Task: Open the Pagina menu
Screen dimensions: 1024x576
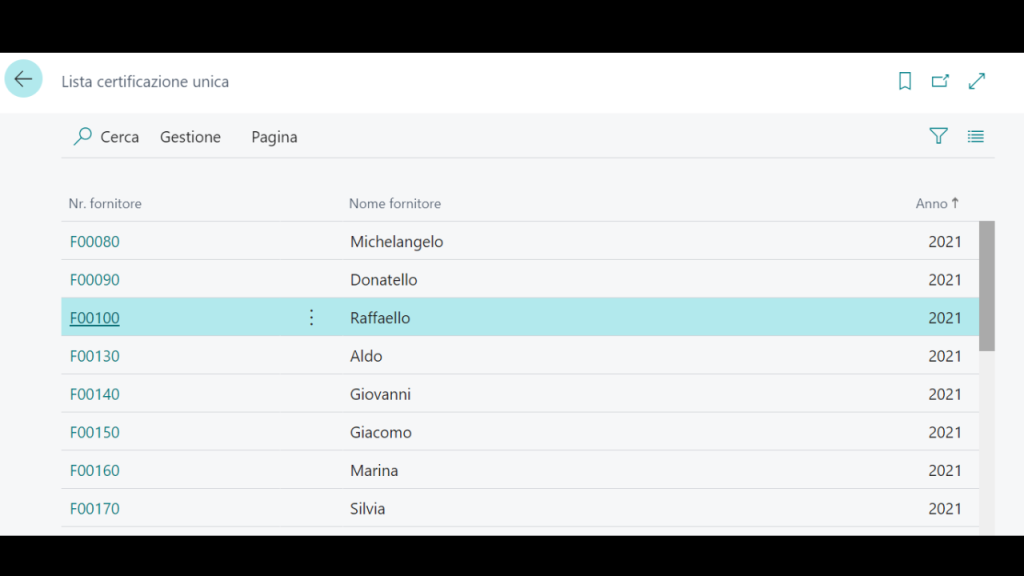Action: 274,137
